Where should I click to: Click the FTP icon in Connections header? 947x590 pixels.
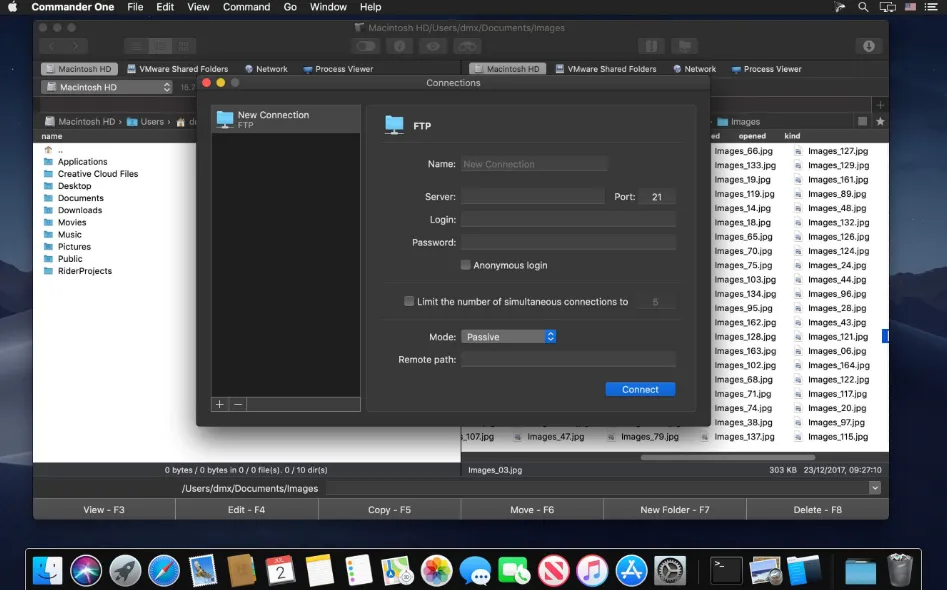[x=394, y=125]
